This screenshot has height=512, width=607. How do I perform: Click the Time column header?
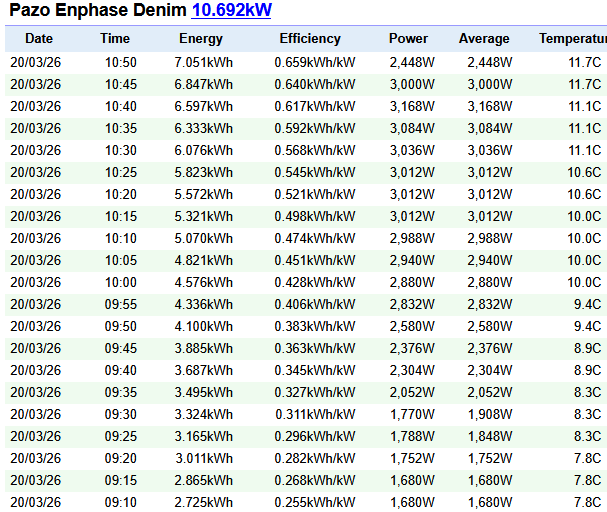click(115, 39)
